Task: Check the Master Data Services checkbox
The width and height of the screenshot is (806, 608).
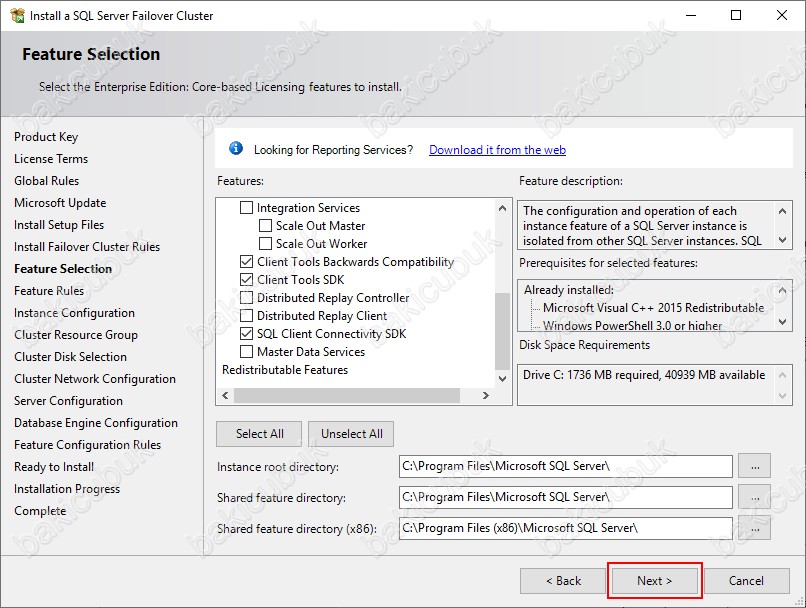Action: (247, 352)
